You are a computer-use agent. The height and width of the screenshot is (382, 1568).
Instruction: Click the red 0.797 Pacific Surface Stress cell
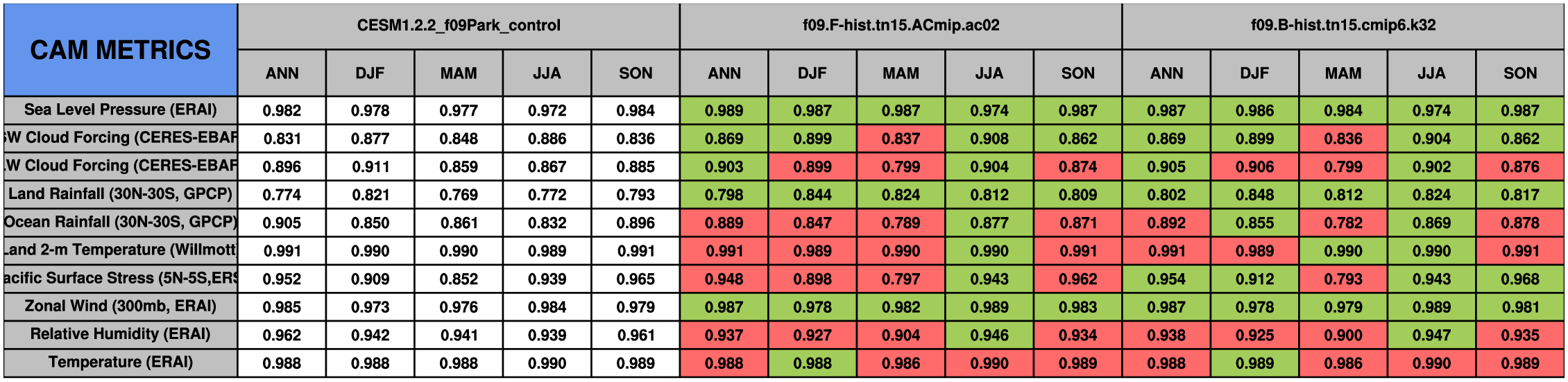[x=901, y=279]
